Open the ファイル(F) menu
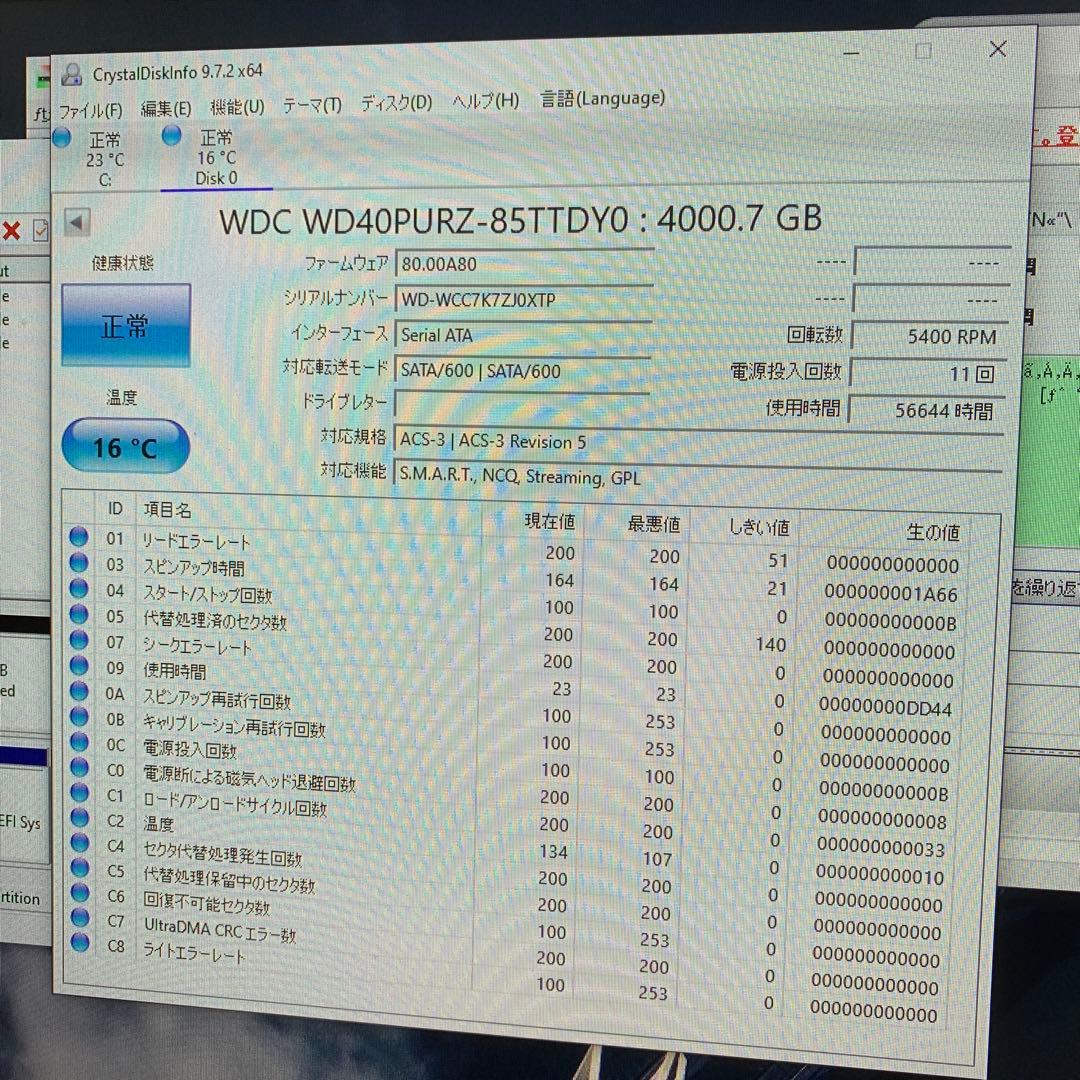The image size is (1080, 1080). click(90, 111)
